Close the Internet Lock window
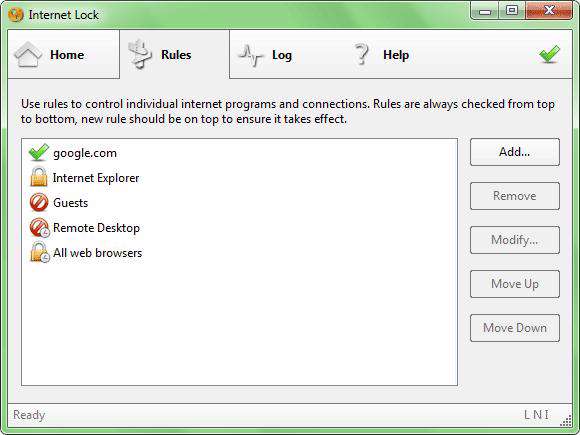The height and width of the screenshot is (435, 580). tap(549, 10)
